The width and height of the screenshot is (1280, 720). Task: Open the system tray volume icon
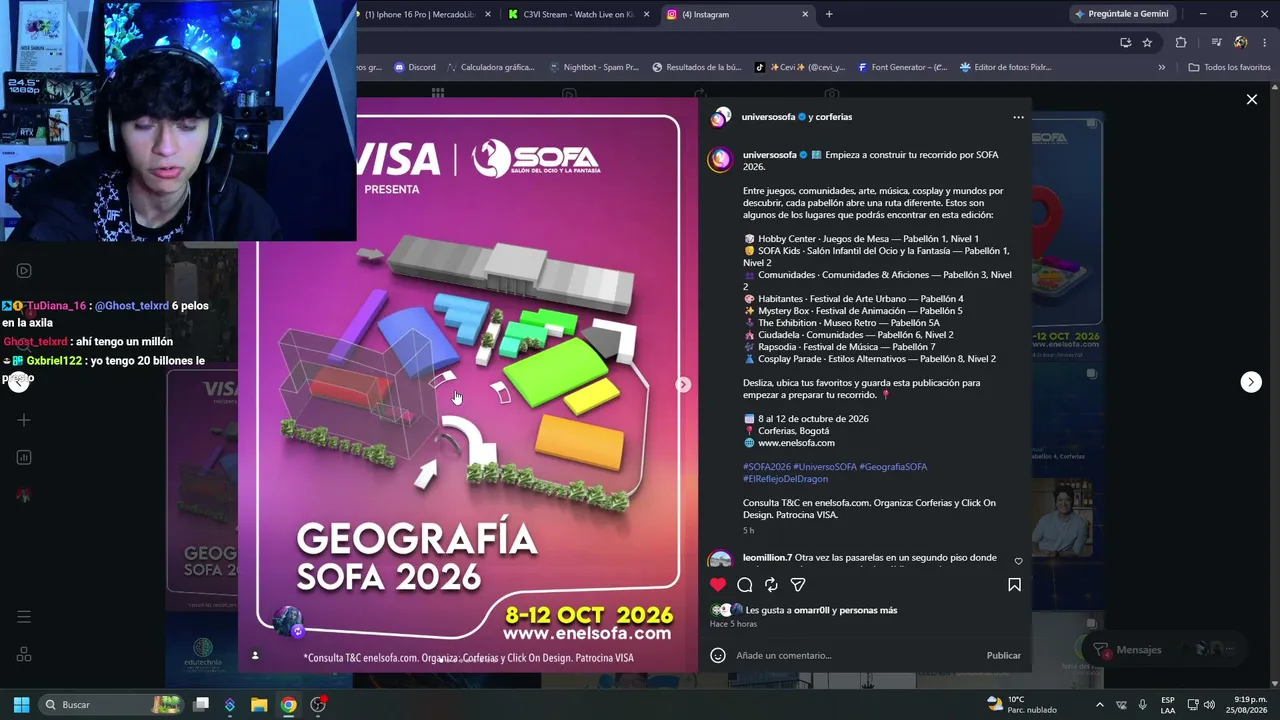(1210, 705)
